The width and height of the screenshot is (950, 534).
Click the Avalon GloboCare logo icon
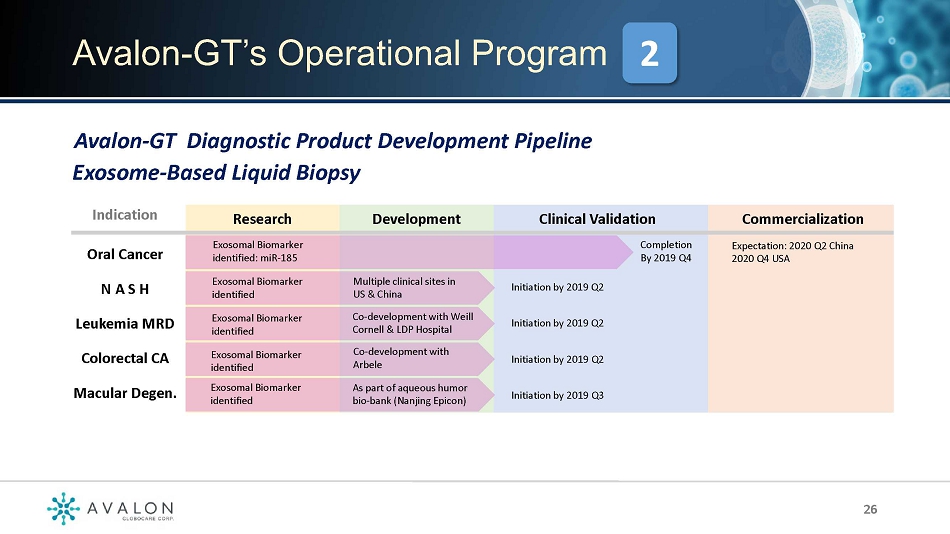(62, 508)
